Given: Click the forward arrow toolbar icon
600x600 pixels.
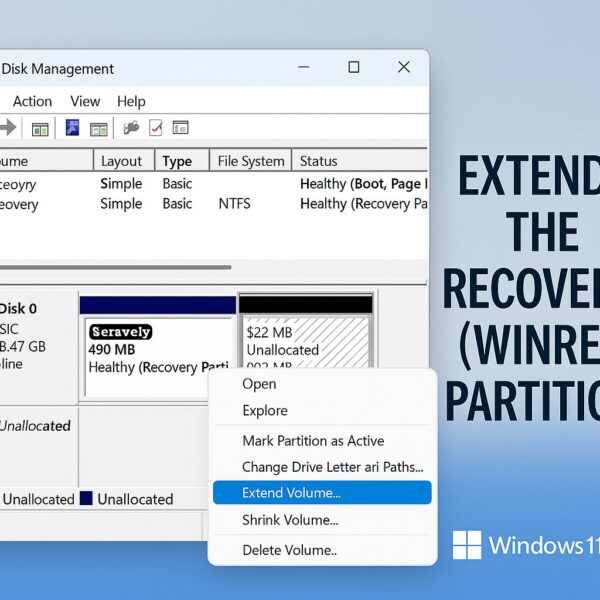Looking at the screenshot, I should [x=8, y=127].
